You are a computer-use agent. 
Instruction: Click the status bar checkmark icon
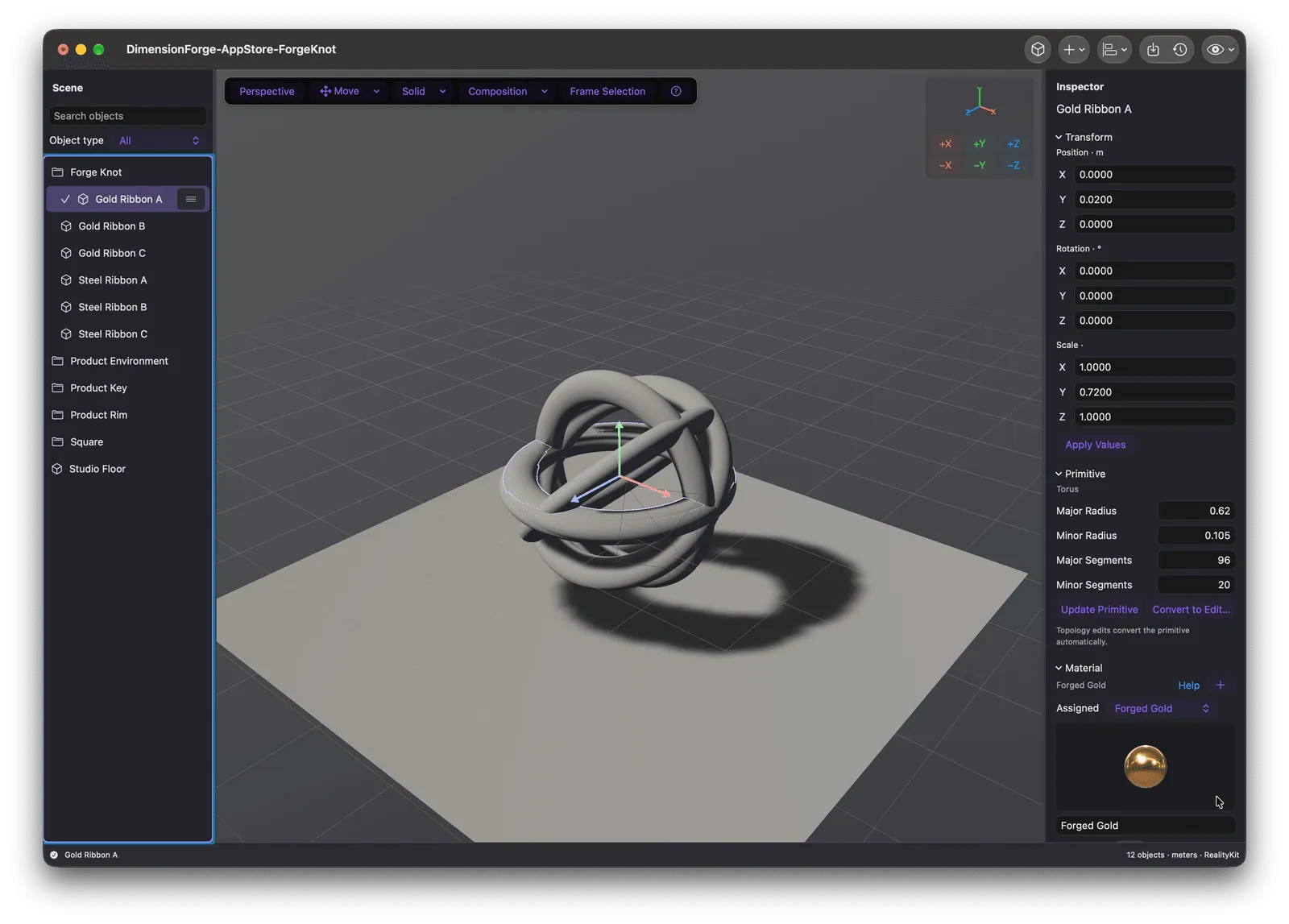coord(54,855)
